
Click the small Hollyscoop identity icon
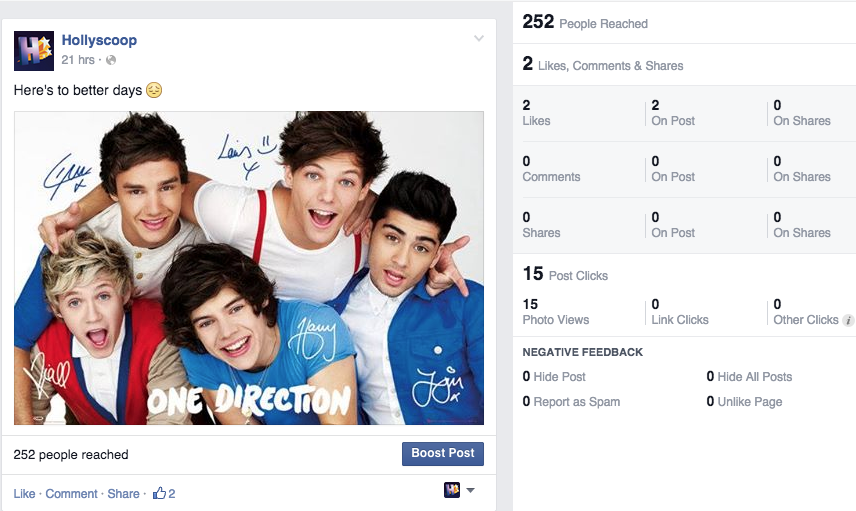[x=451, y=490]
